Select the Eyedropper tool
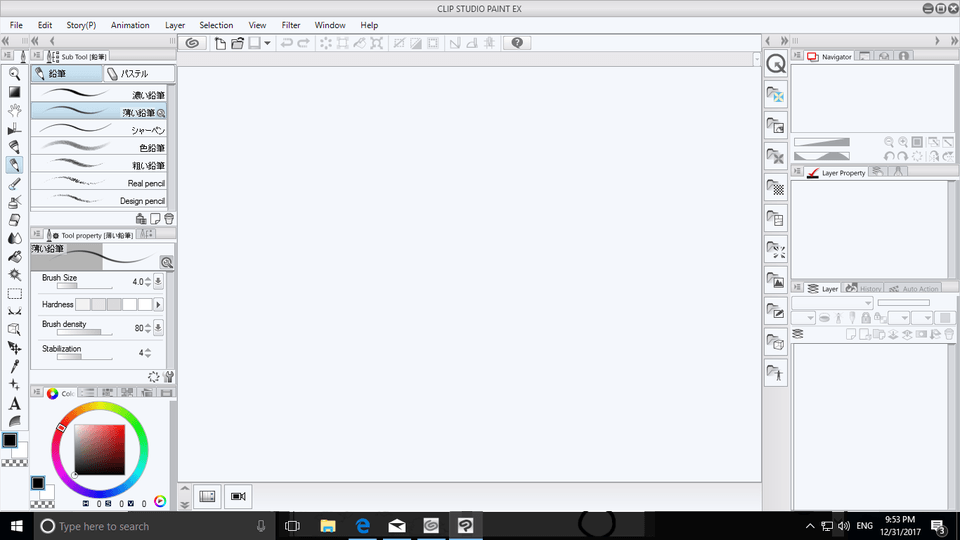This screenshot has height=540, width=960. 15,366
